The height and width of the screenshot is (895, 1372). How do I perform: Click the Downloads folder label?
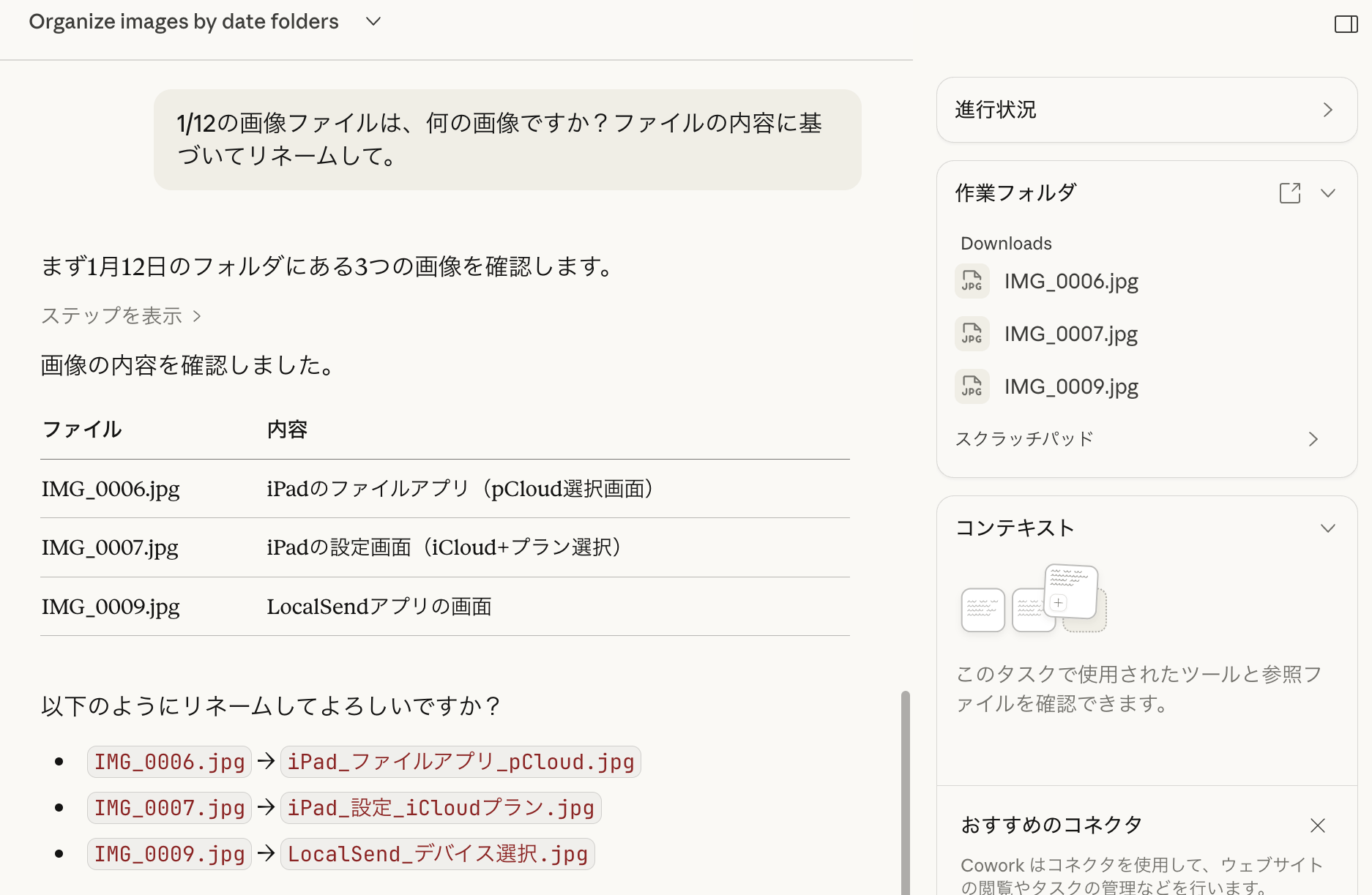(1006, 244)
